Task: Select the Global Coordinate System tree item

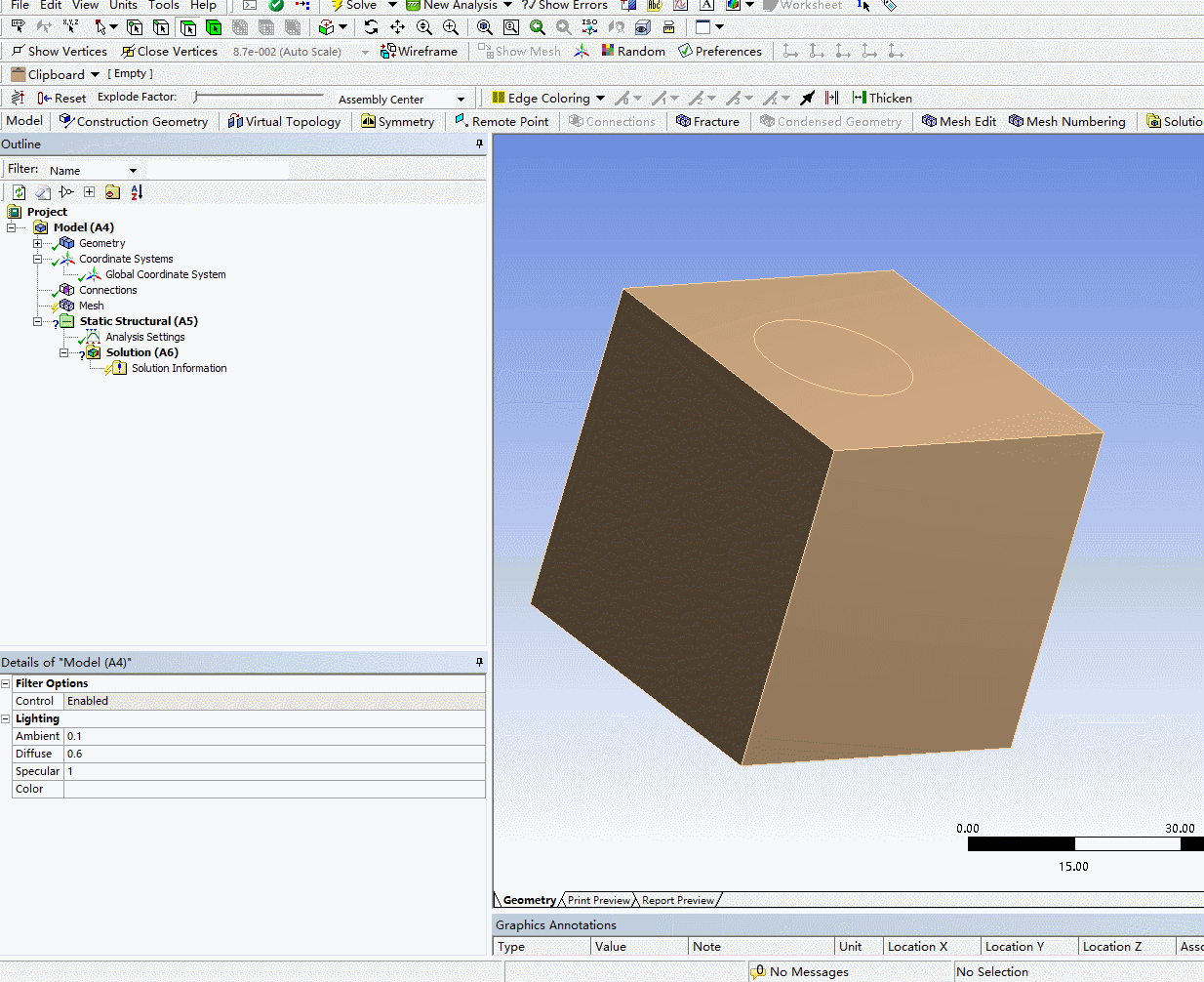Action: click(164, 274)
